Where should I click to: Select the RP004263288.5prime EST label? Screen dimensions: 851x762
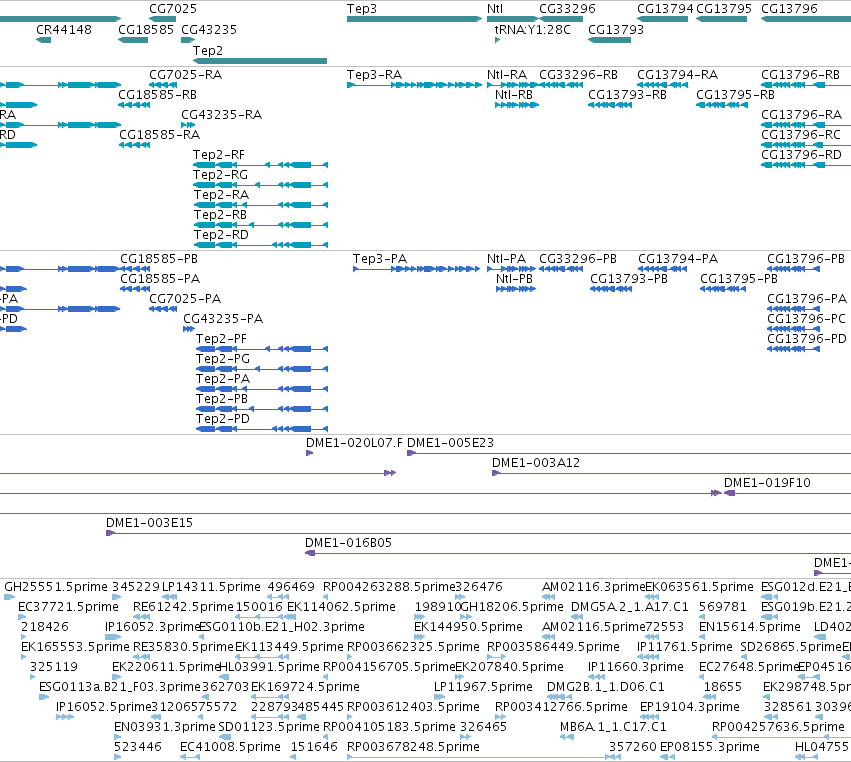pos(389,587)
